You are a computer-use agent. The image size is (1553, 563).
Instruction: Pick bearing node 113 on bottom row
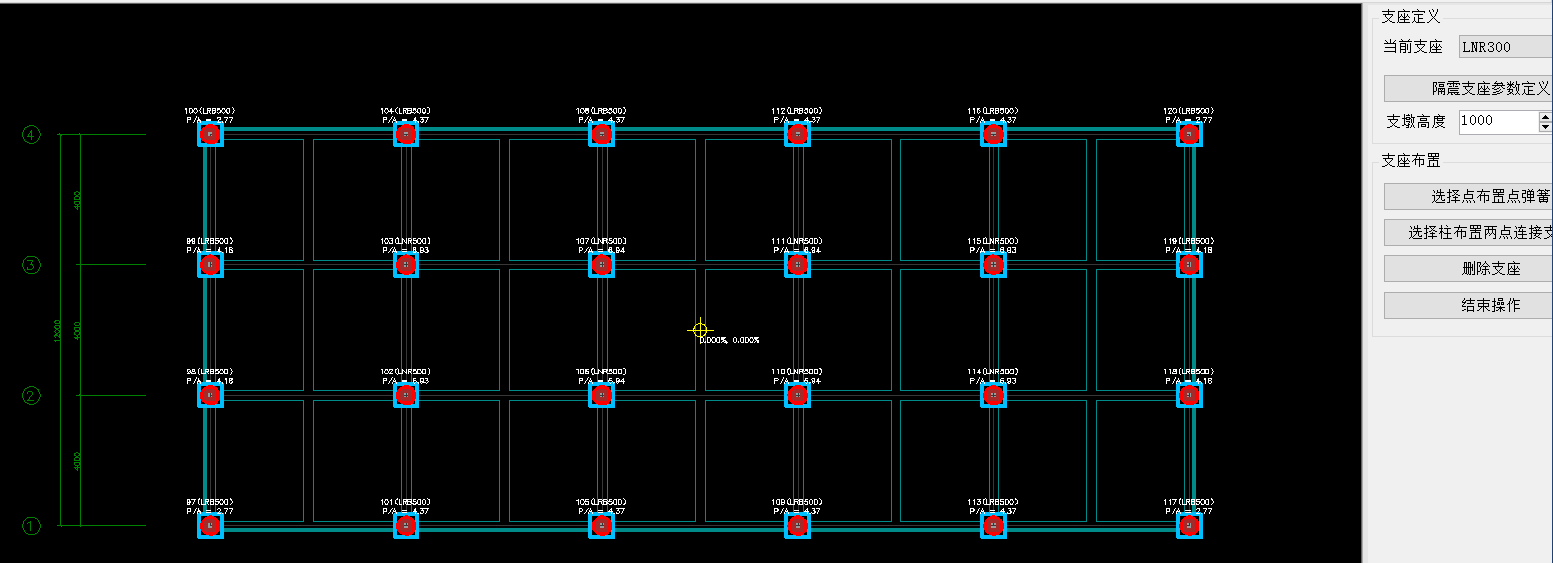pos(993,526)
